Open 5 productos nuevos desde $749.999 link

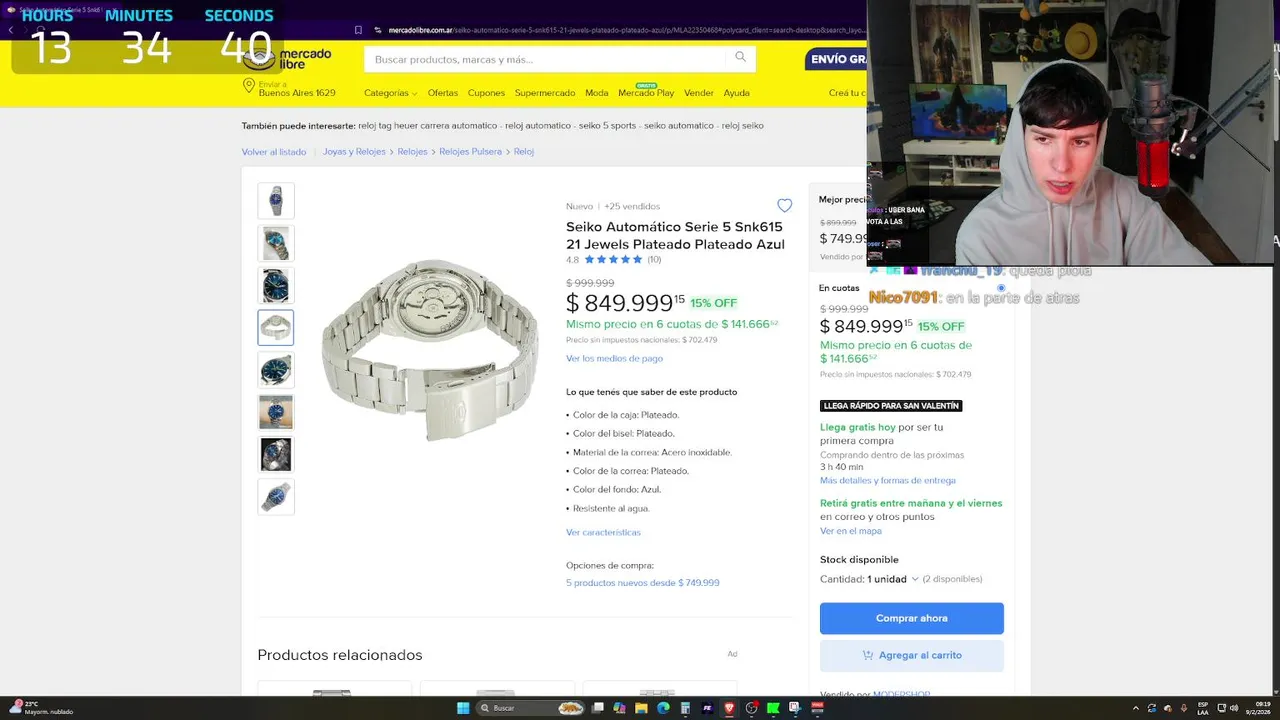click(642, 582)
